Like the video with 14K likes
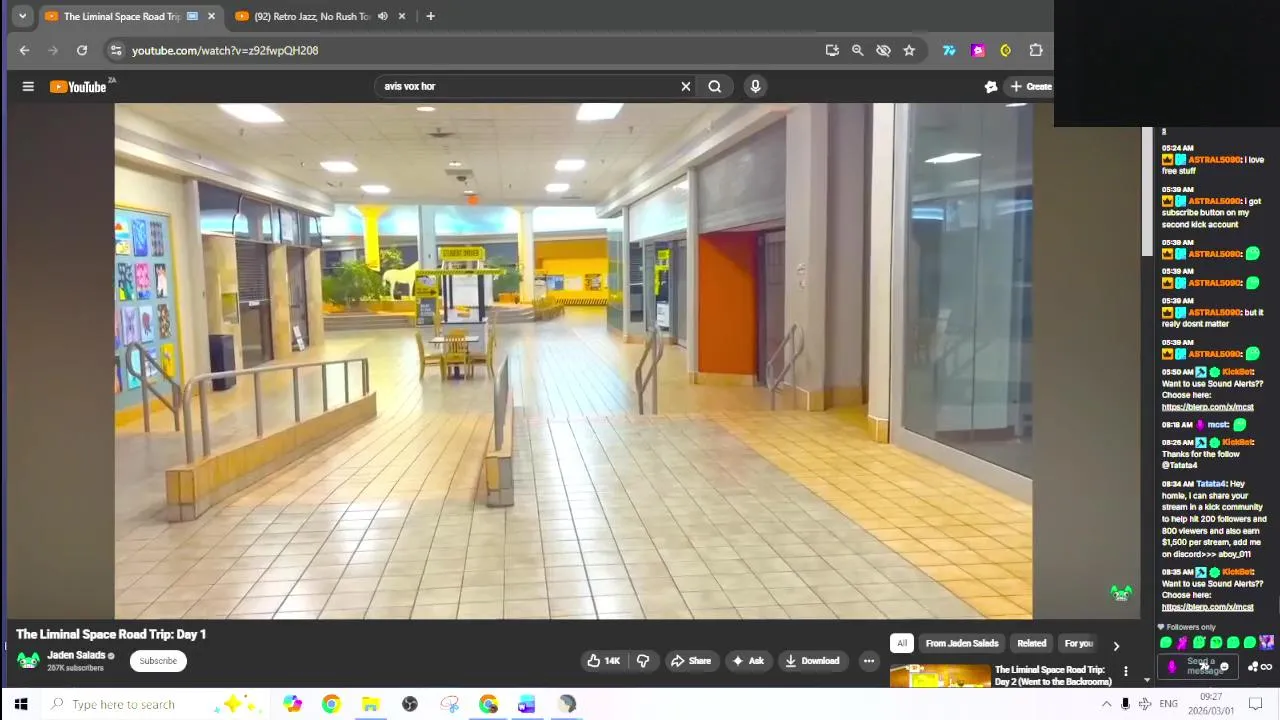The image size is (1280, 720). [x=603, y=661]
